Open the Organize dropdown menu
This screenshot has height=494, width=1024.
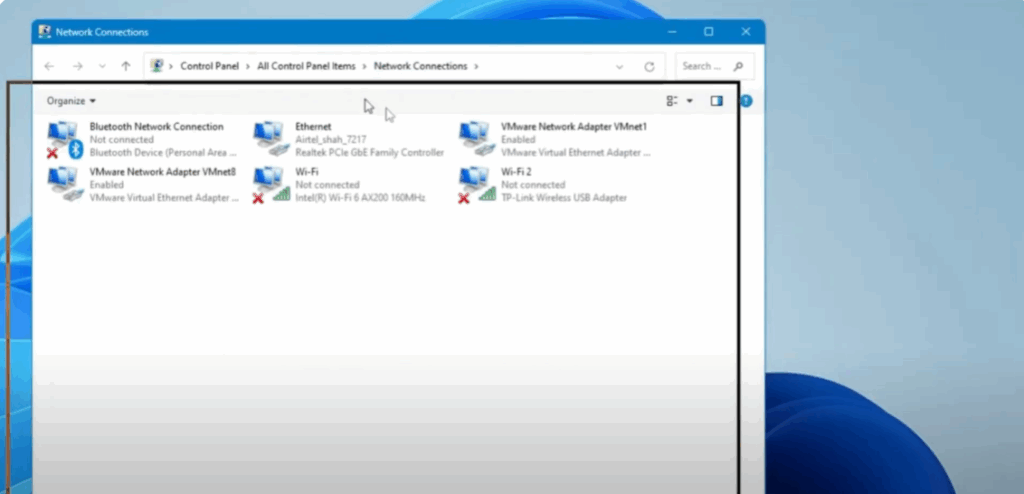click(x=71, y=101)
